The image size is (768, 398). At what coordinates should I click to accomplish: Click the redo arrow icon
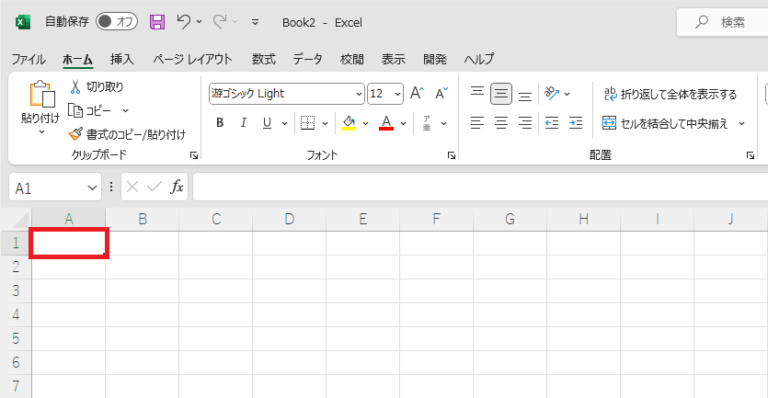point(220,22)
